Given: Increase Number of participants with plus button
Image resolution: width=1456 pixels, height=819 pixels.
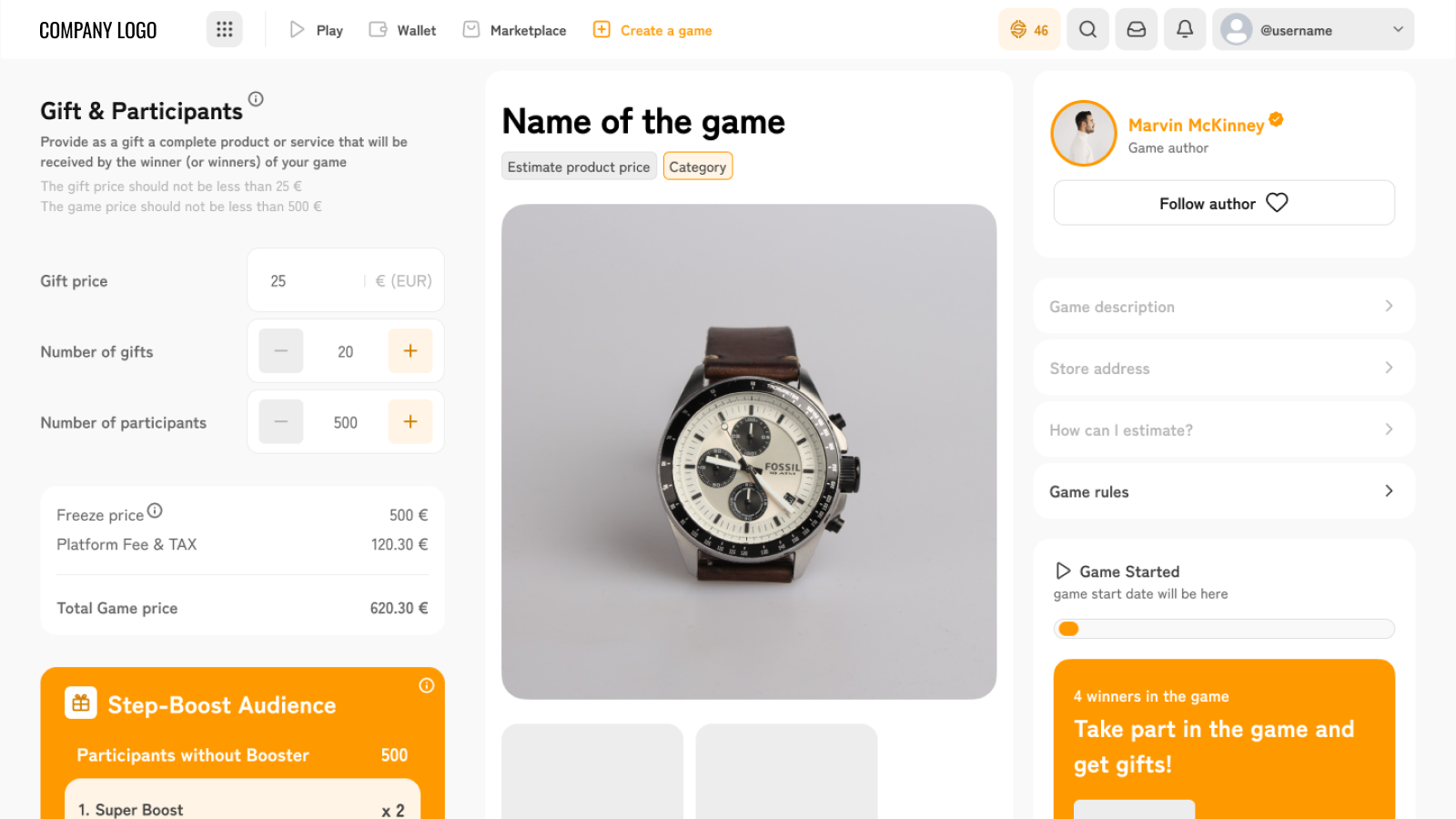Looking at the screenshot, I should tap(410, 422).
